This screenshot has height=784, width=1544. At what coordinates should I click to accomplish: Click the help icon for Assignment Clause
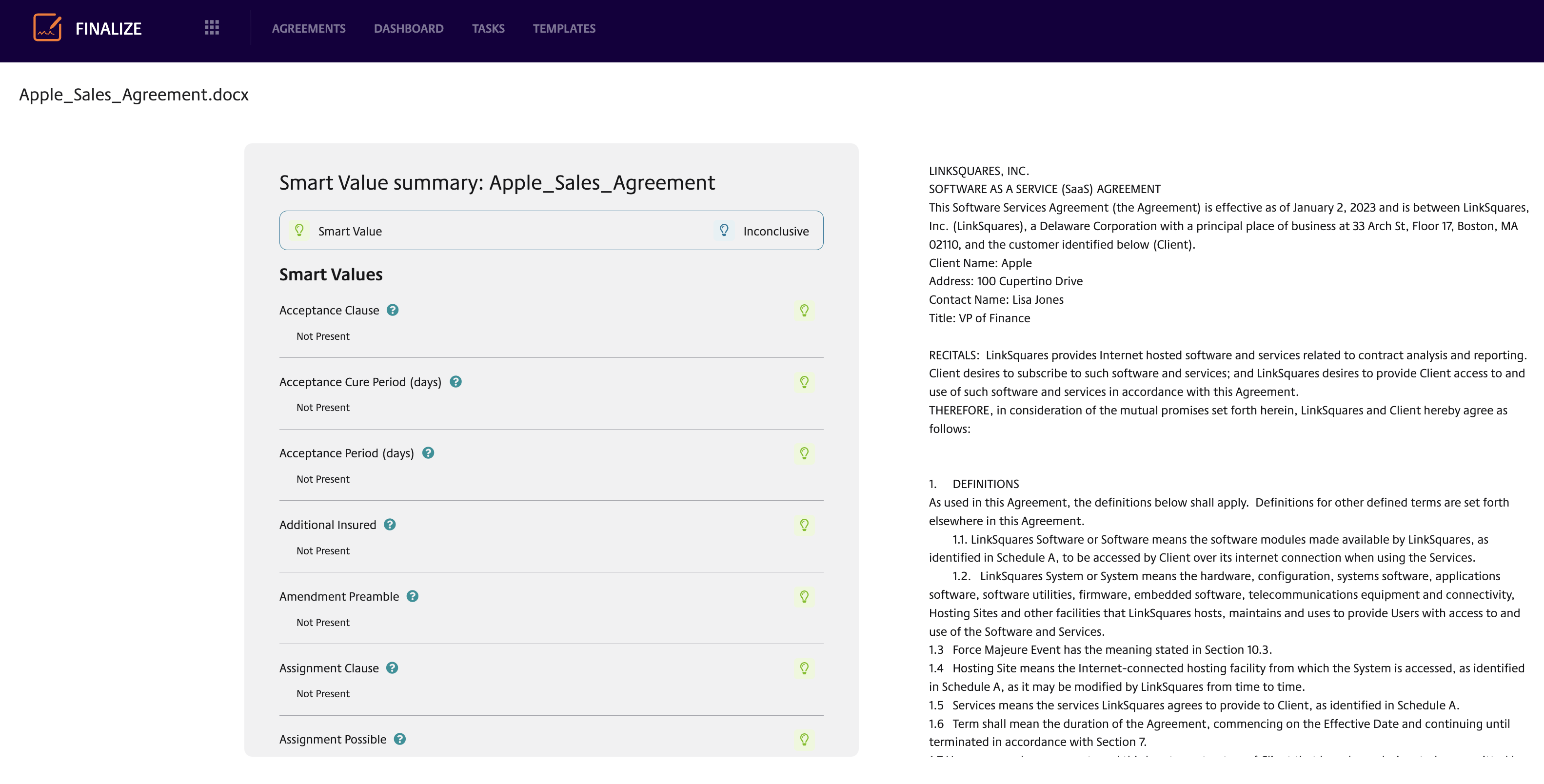393,668
